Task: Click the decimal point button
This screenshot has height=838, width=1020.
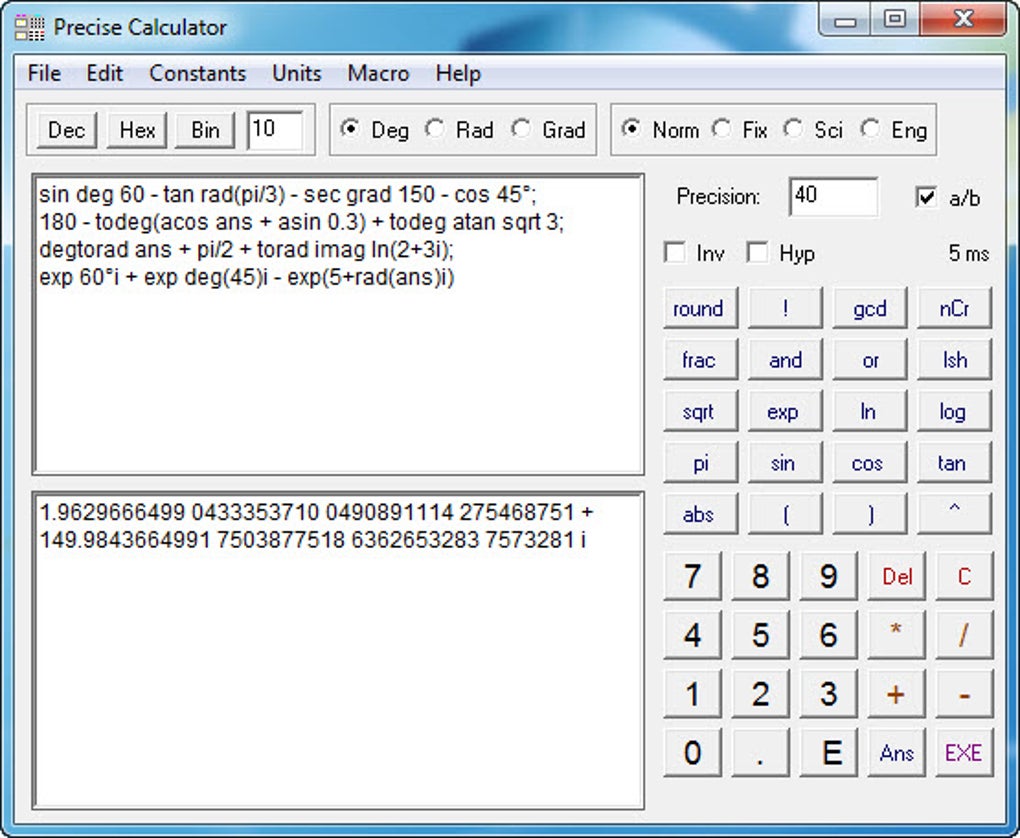Action: [760, 753]
